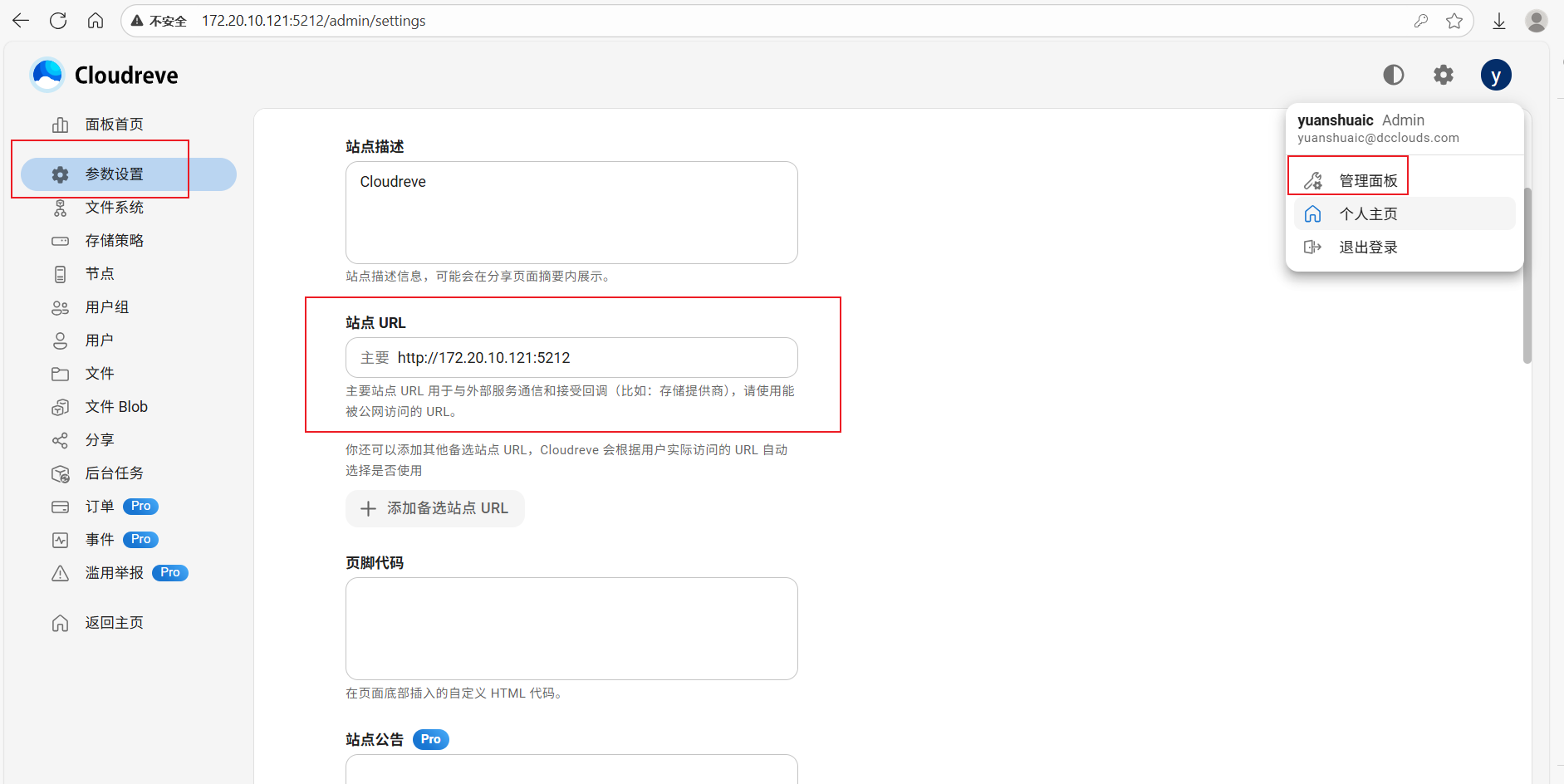
Task: Toggle dark mode theme icon
Action: point(1394,75)
